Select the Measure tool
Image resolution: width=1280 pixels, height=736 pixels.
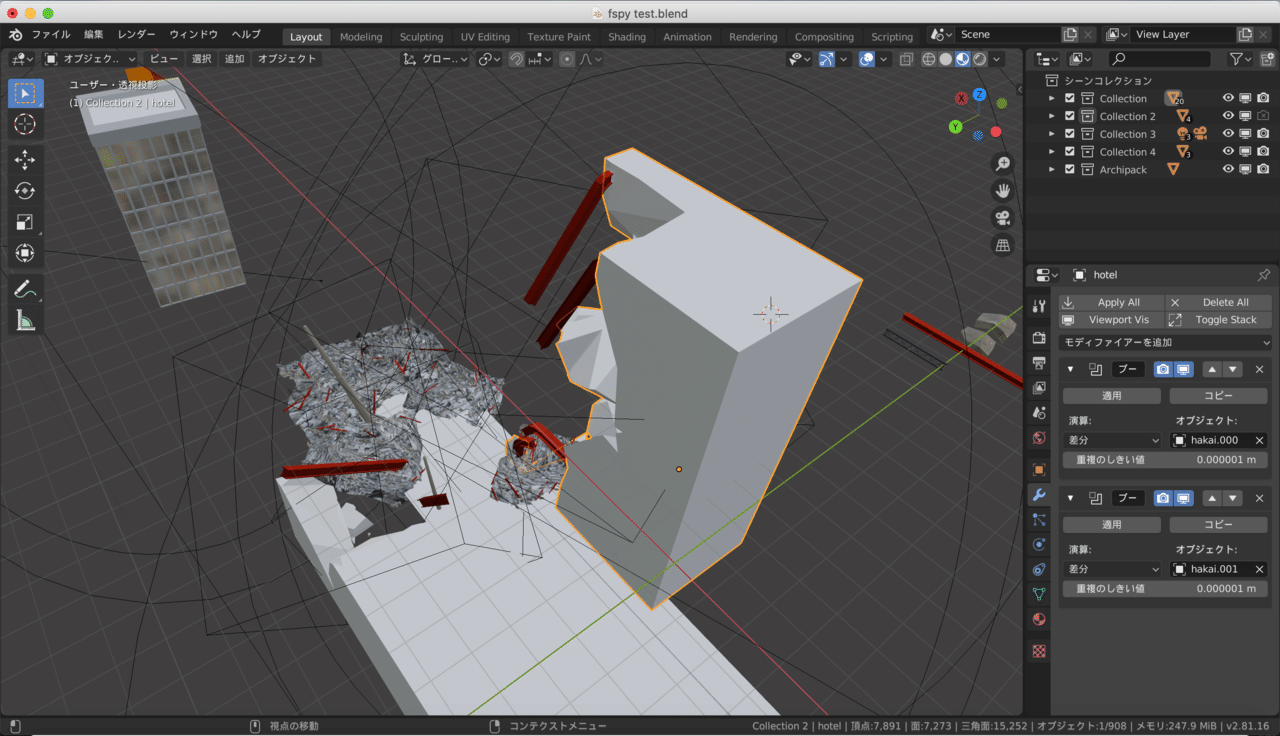point(26,320)
